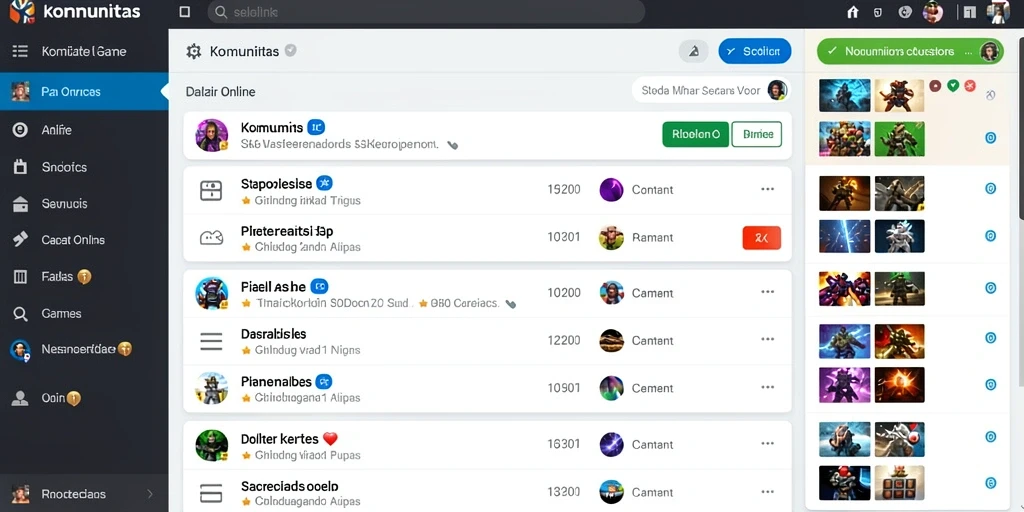The width and height of the screenshot is (1024, 512).
Task: Open the Stoda Mihar Secars Voor pill
Action: [x=711, y=90]
